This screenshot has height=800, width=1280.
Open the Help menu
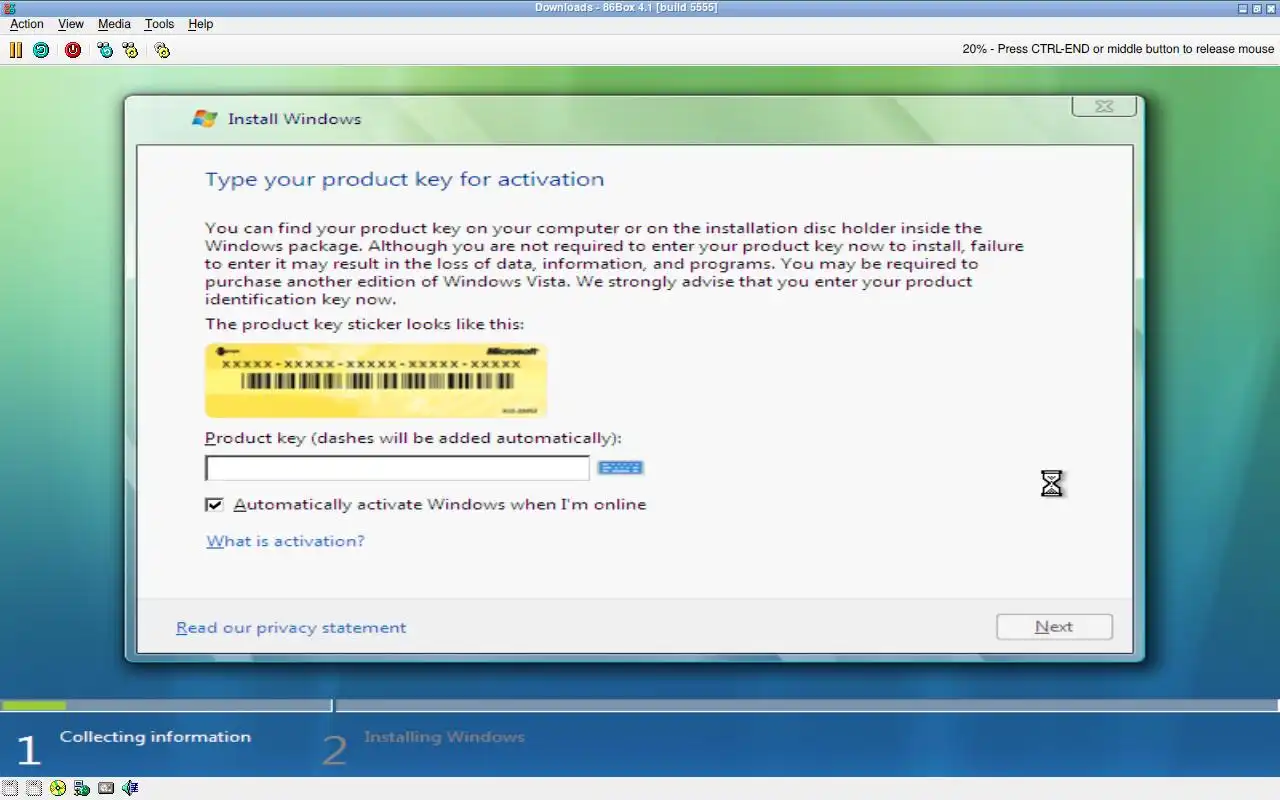[201, 24]
